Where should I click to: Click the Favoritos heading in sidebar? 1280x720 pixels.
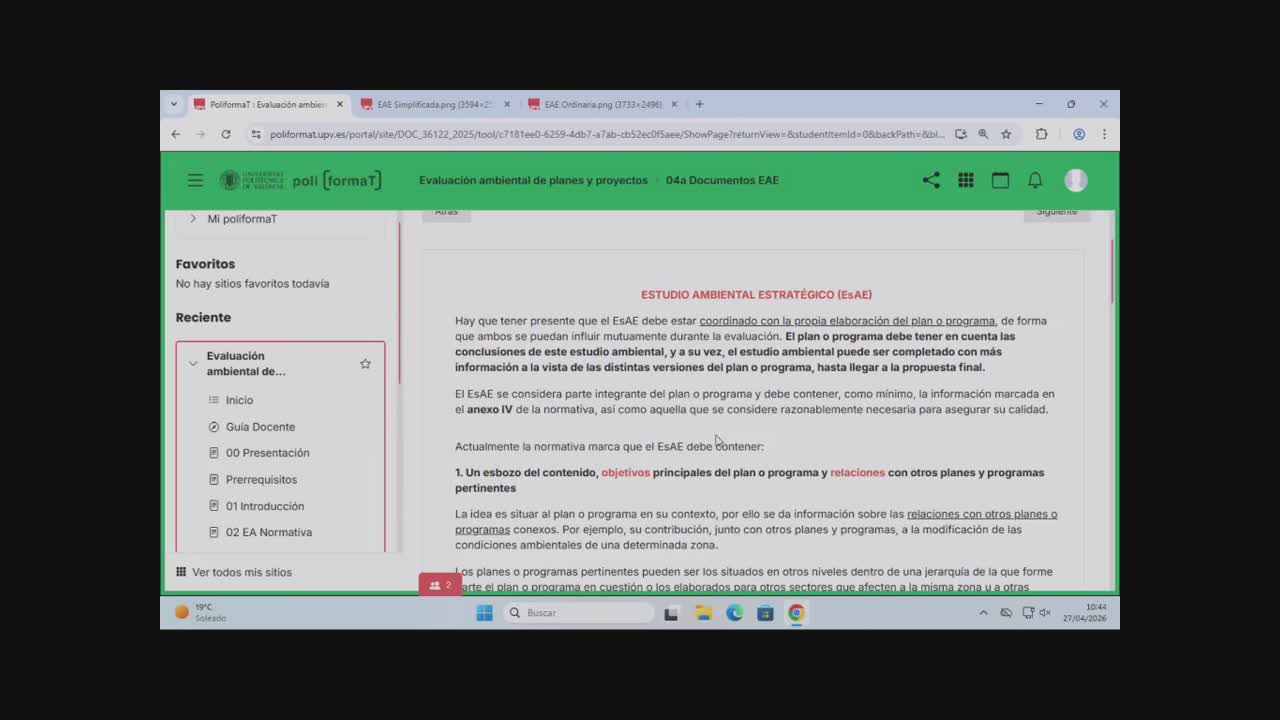click(205, 264)
